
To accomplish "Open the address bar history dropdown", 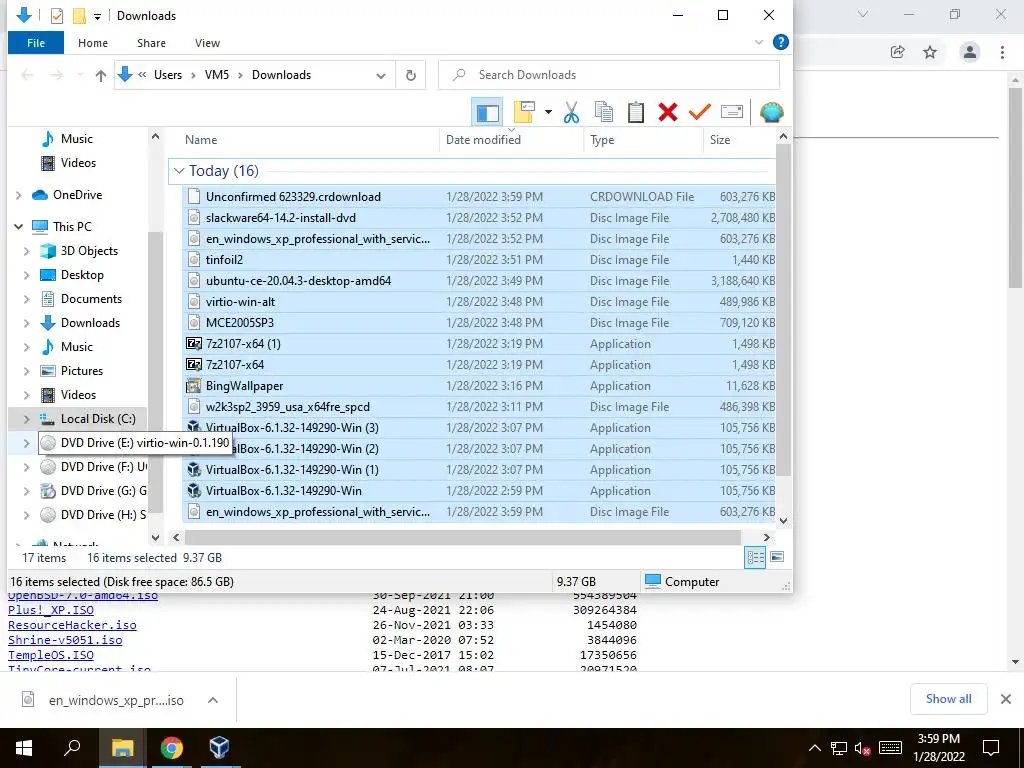I will pyautogui.click(x=381, y=76).
